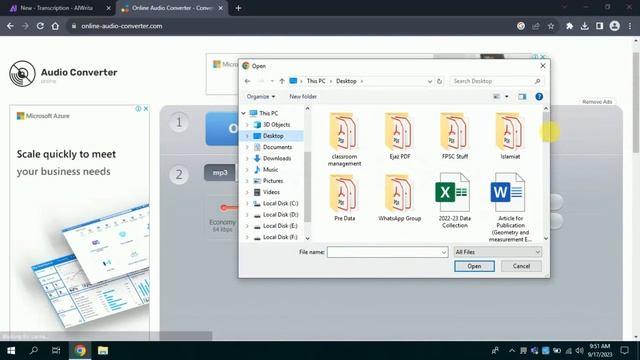The width and height of the screenshot is (640, 360).
Task: Open the Pre Data folder
Action: pyautogui.click(x=344, y=198)
